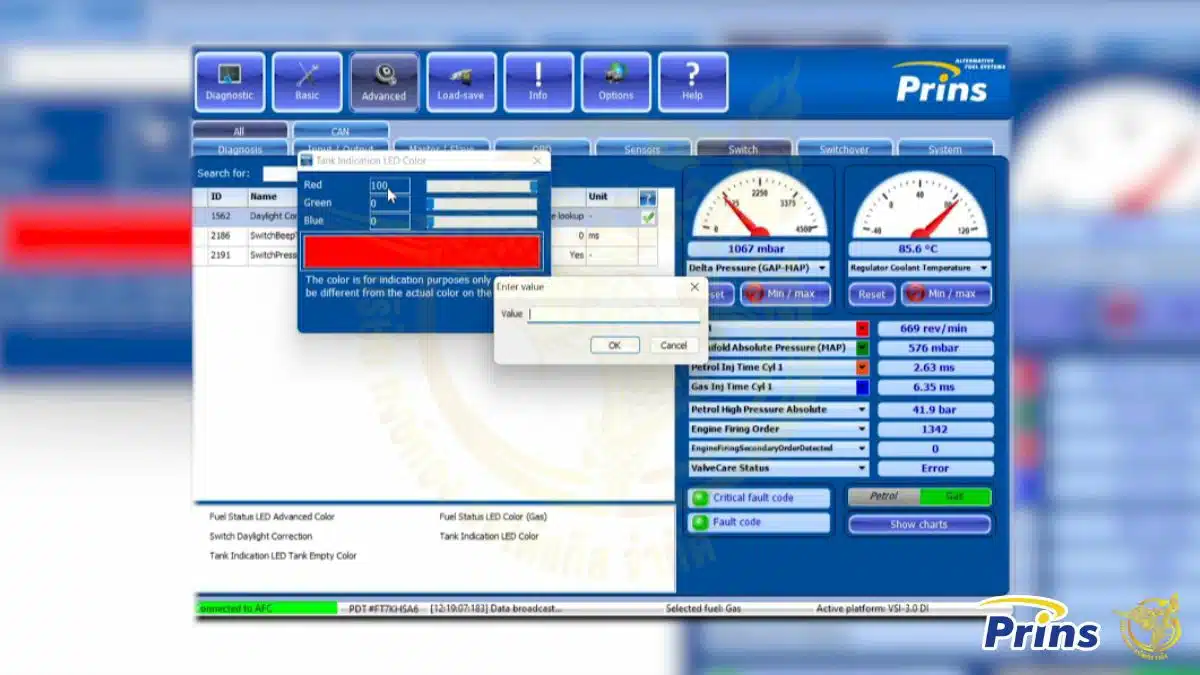Click the red LED color preview swatch
The height and width of the screenshot is (675, 1200).
click(422, 252)
